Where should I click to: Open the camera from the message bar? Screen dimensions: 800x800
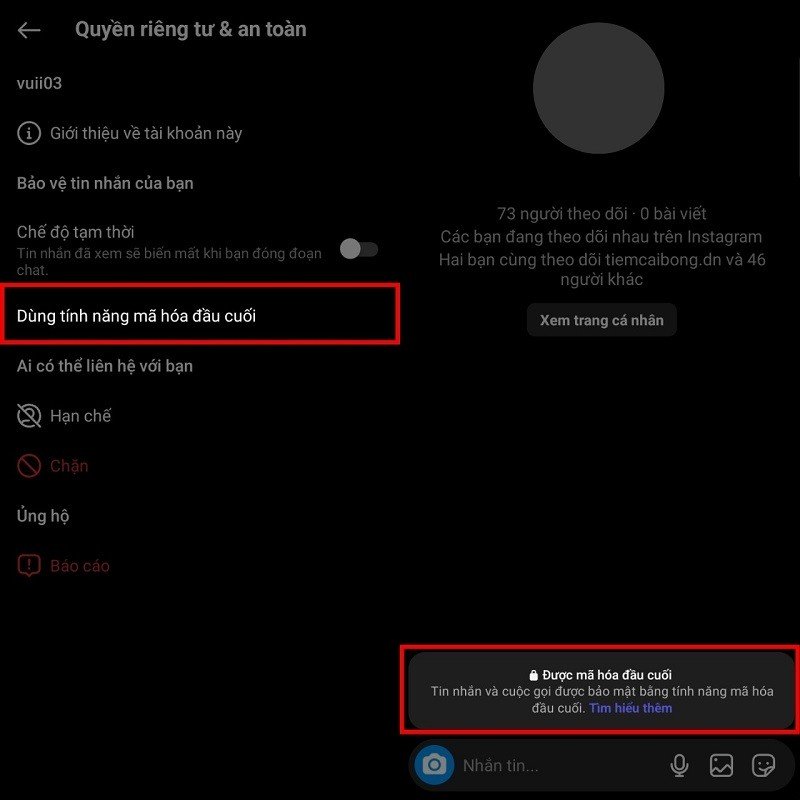434,764
